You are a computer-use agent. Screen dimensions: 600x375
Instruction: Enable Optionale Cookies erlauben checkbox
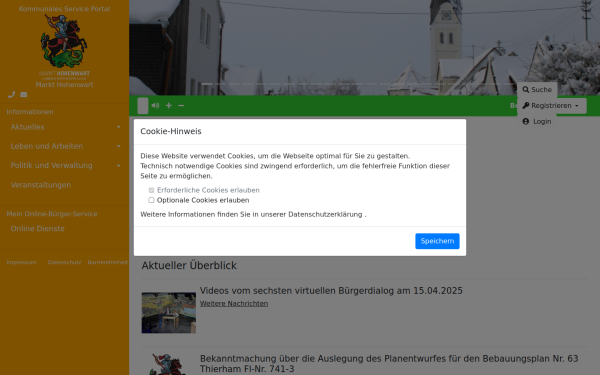point(151,200)
